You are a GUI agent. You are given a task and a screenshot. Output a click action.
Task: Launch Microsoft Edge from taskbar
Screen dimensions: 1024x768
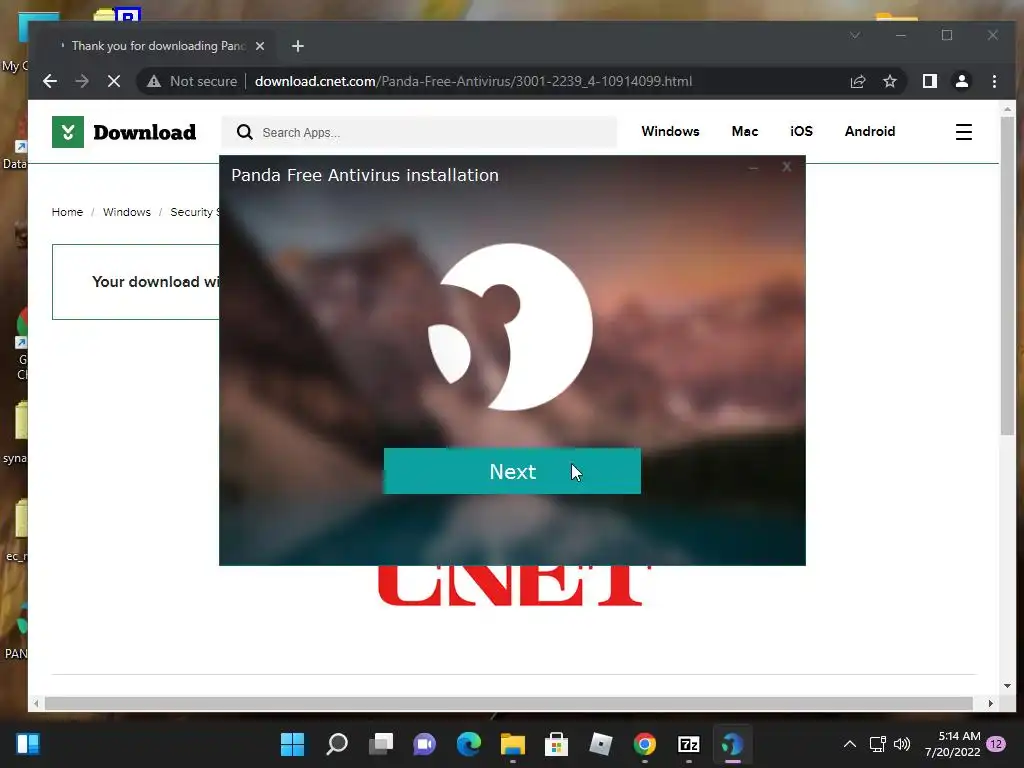coord(469,744)
